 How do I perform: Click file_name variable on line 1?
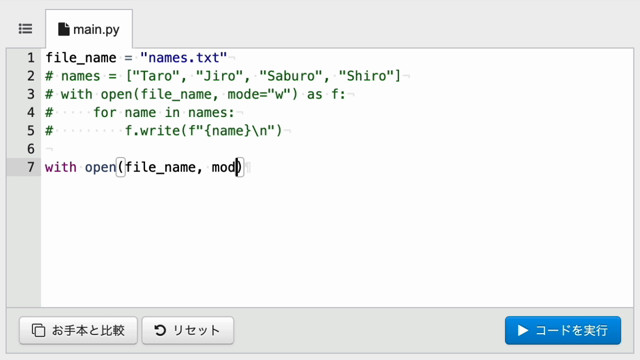[x=81, y=58]
